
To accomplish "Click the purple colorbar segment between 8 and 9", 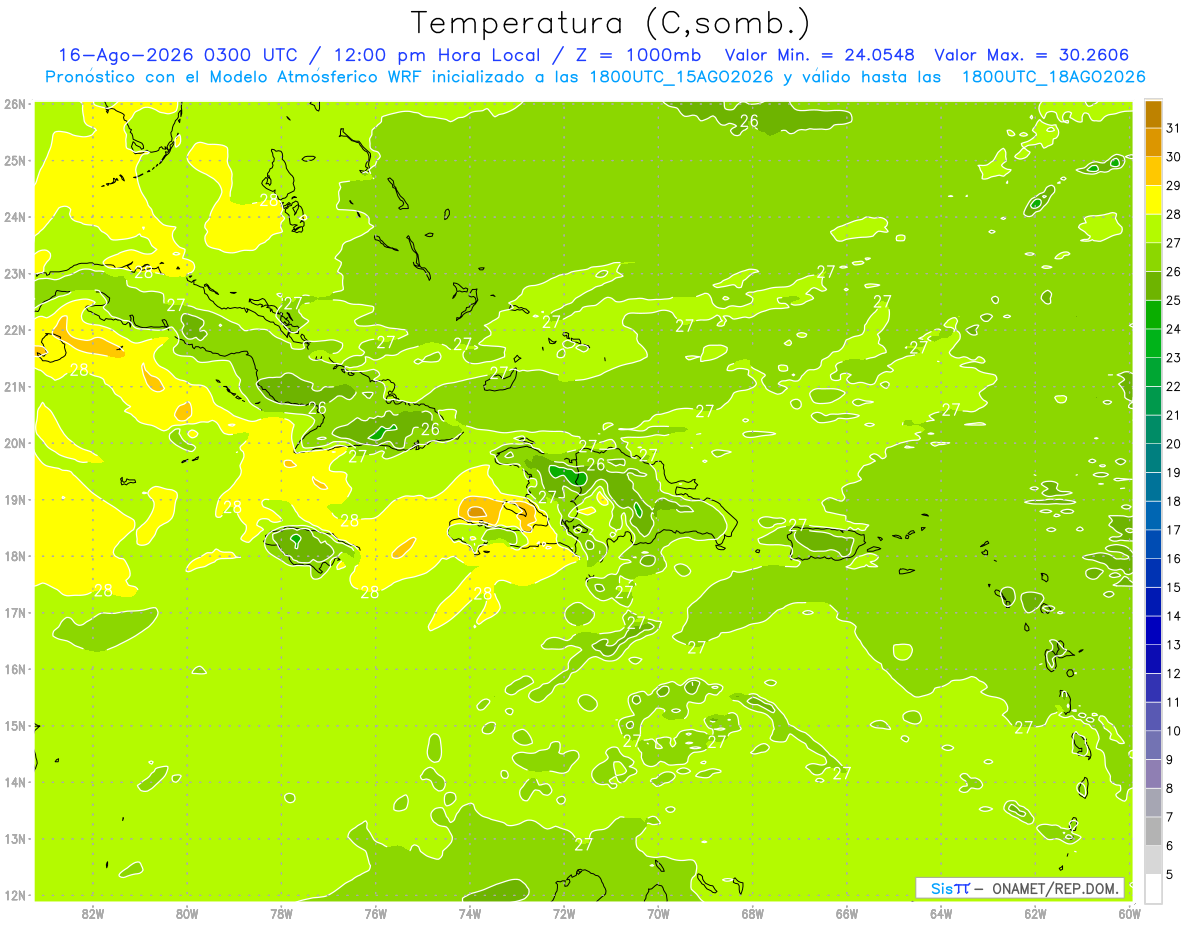I will tap(1153, 774).
